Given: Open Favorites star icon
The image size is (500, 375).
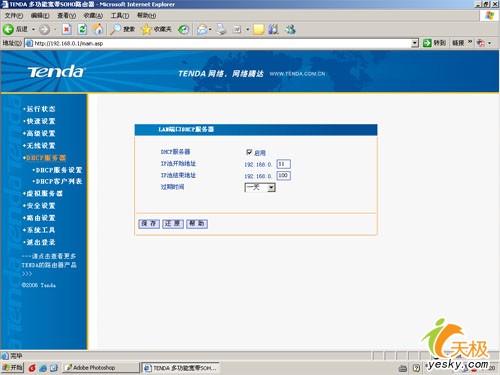Looking at the screenshot, I should point(146,29).
